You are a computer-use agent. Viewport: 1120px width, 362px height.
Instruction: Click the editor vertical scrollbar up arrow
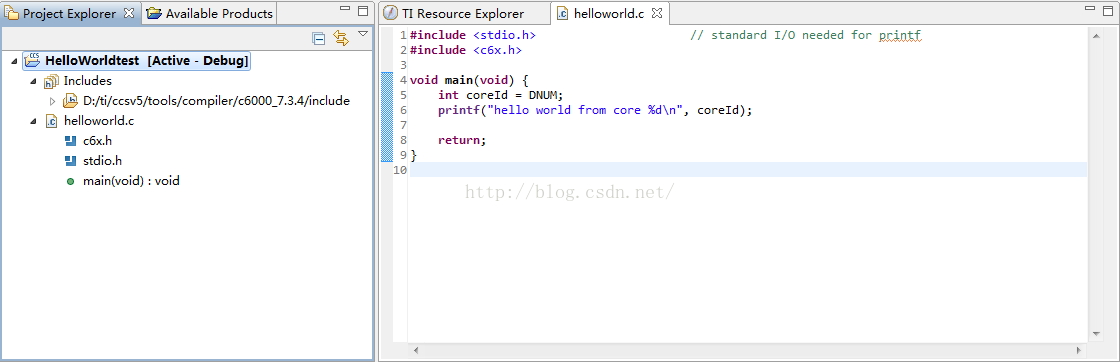[1096, 35]
